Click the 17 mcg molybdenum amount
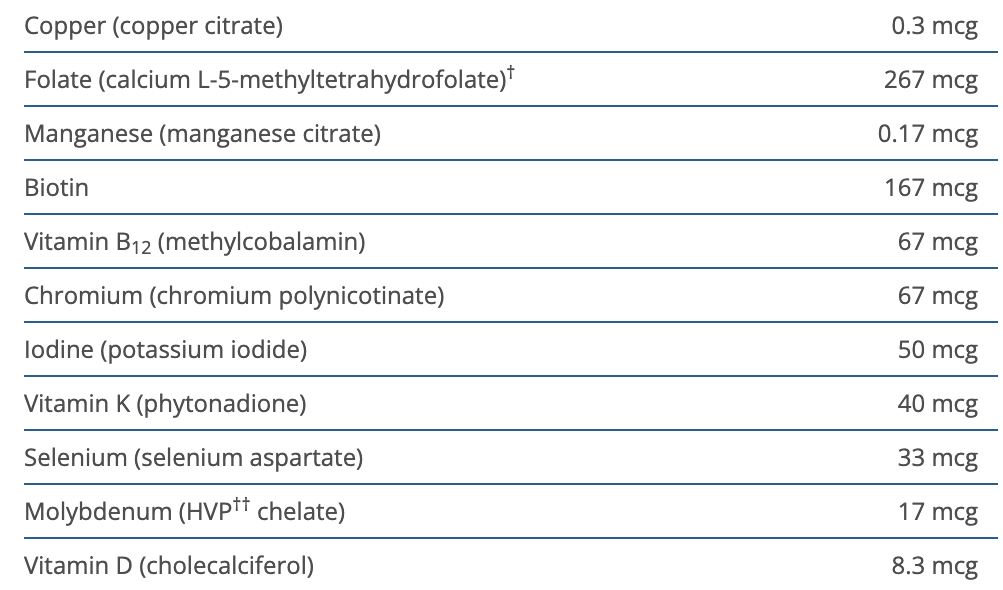 coord(937,512)
